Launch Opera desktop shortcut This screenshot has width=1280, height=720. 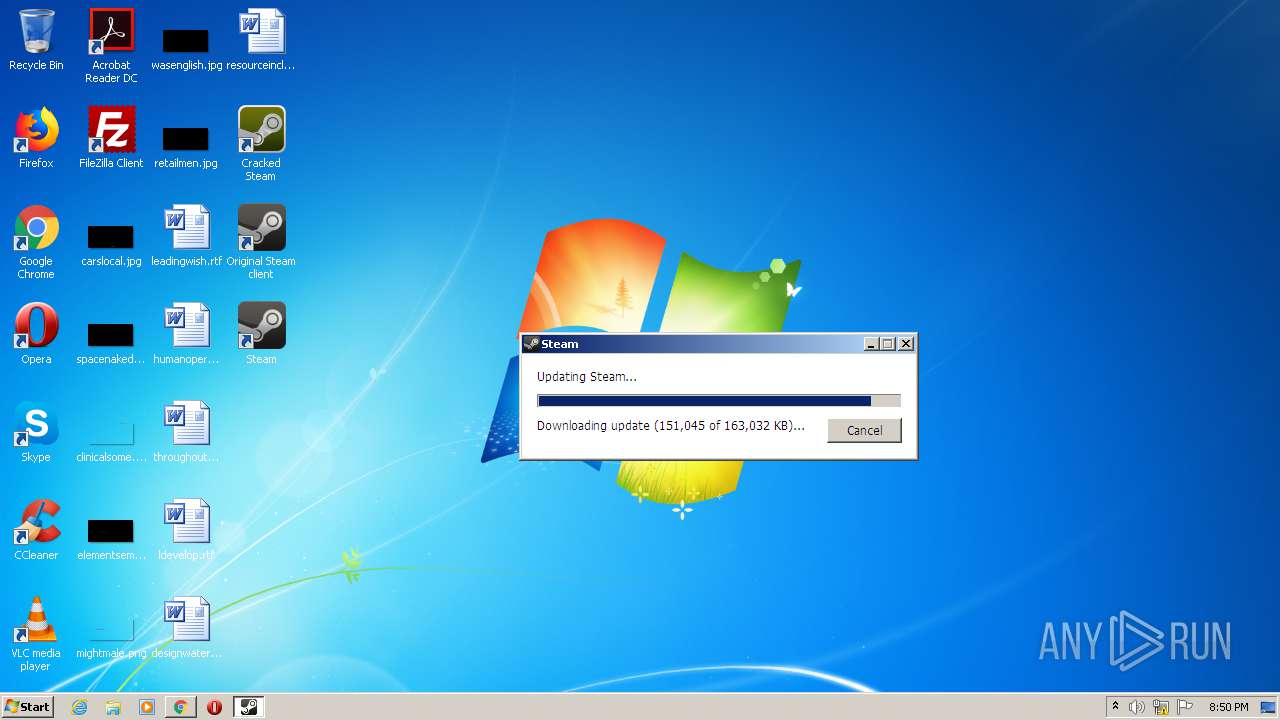[x=36, y=334]
